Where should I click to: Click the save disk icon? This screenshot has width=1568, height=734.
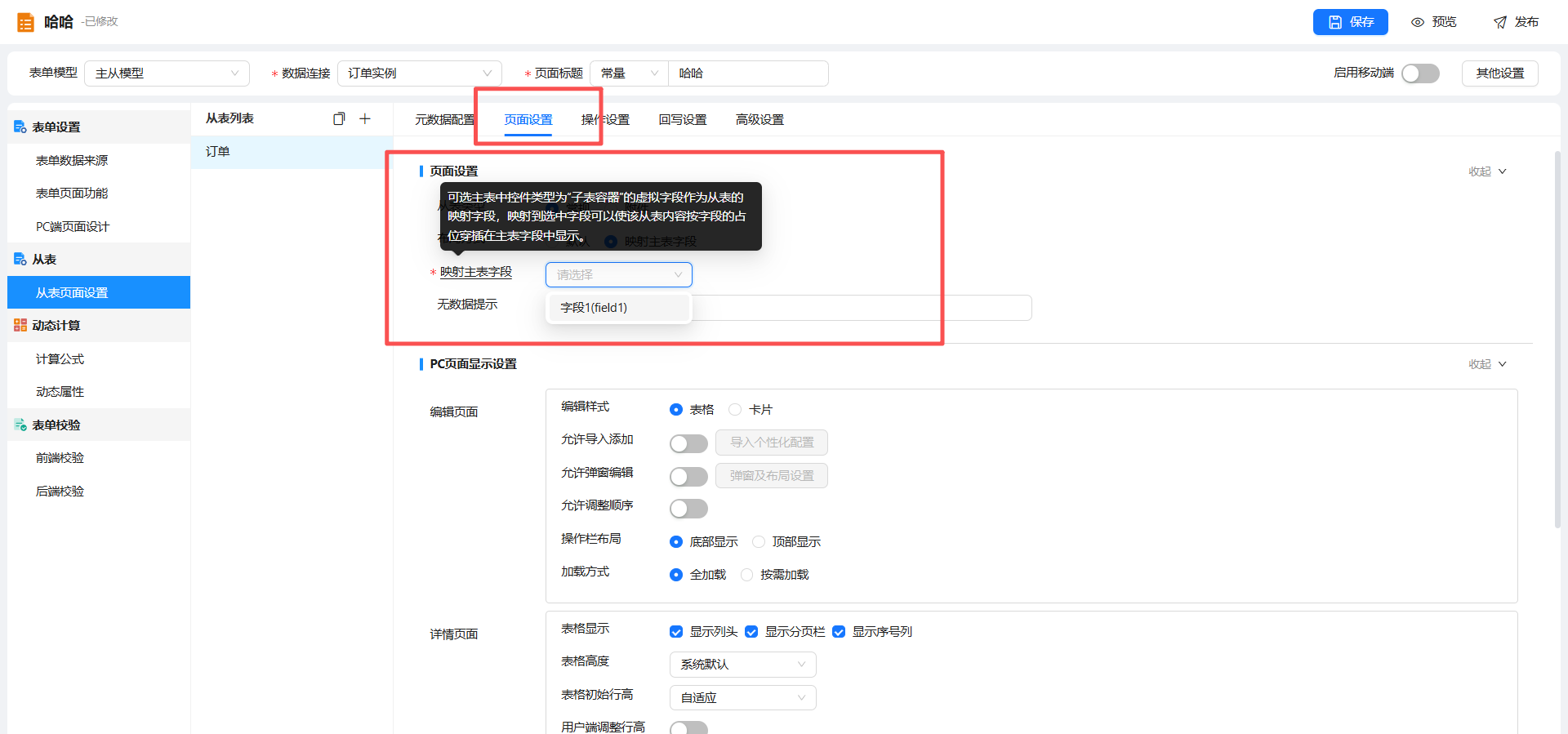[x=1335, y=22]
